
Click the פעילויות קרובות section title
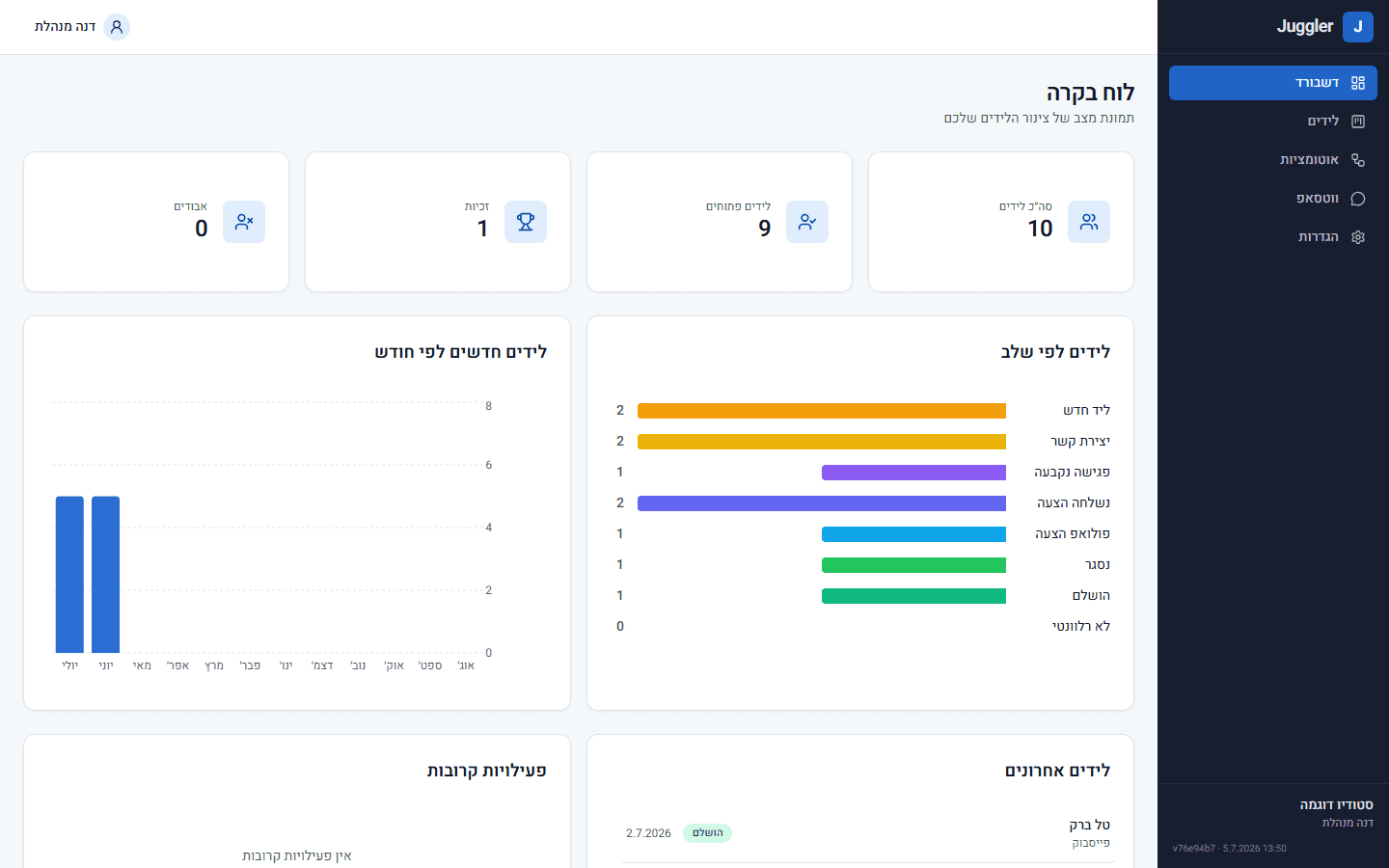pos(487,771)
